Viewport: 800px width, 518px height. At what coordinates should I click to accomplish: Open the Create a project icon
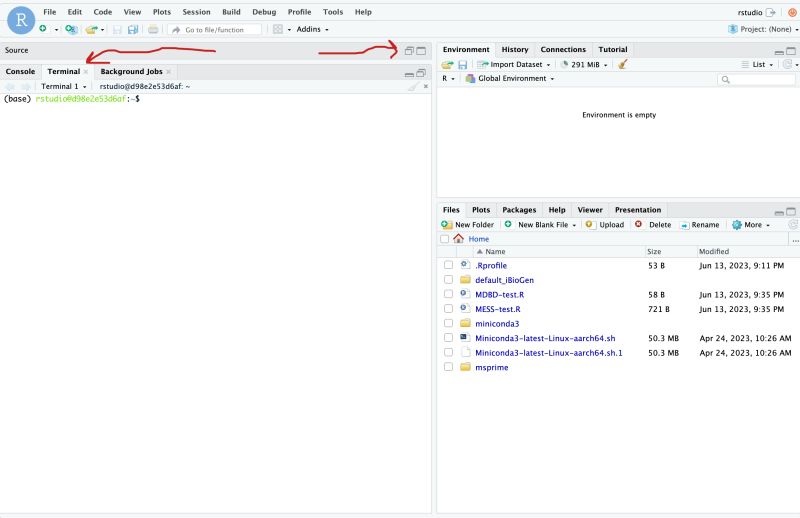tap(71, 30)
